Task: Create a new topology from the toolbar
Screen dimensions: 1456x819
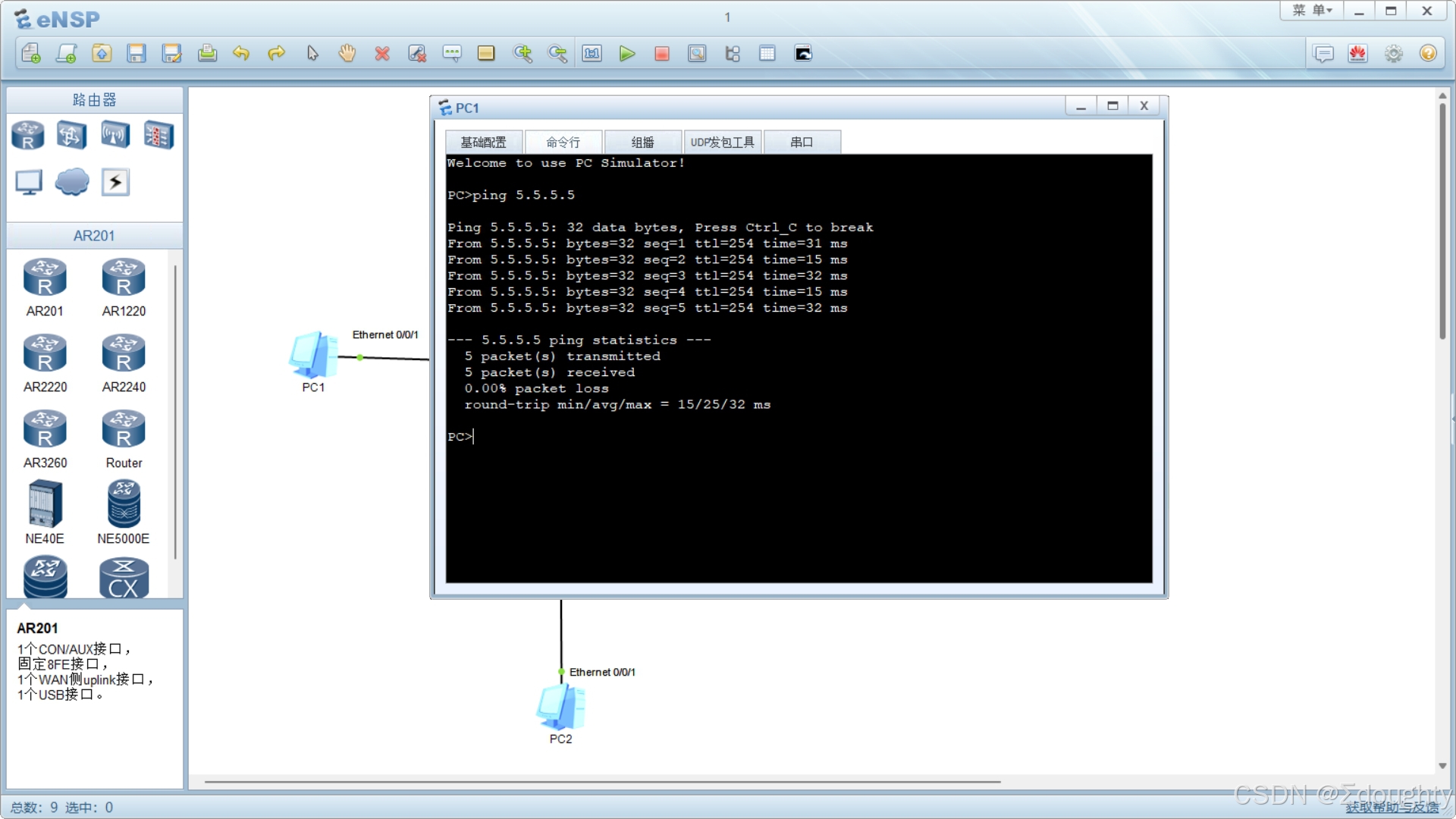Action: click(31, 53)
